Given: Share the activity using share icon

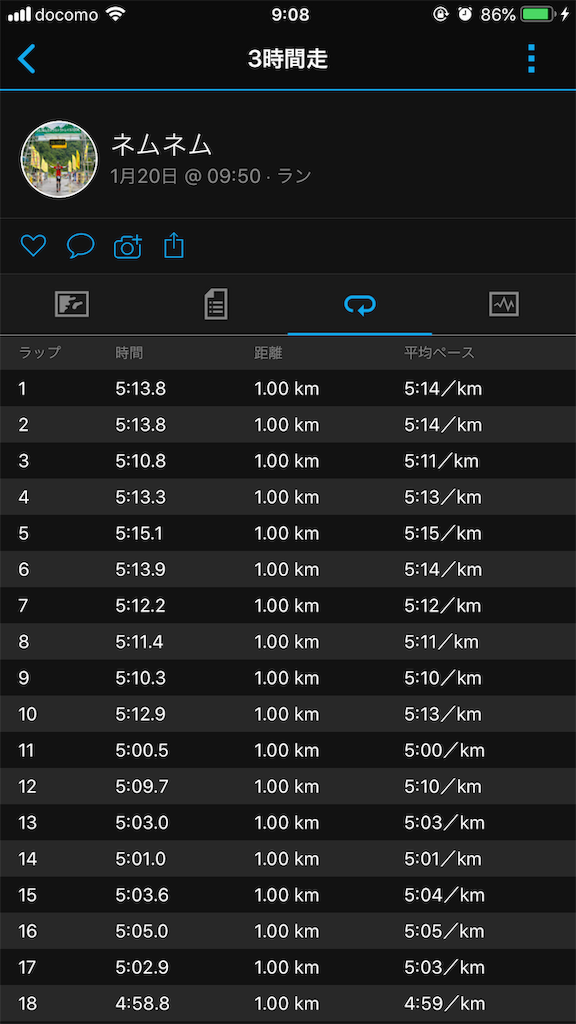Looking at the screenshot, I should pyautogui.click(x=174, y=246).
